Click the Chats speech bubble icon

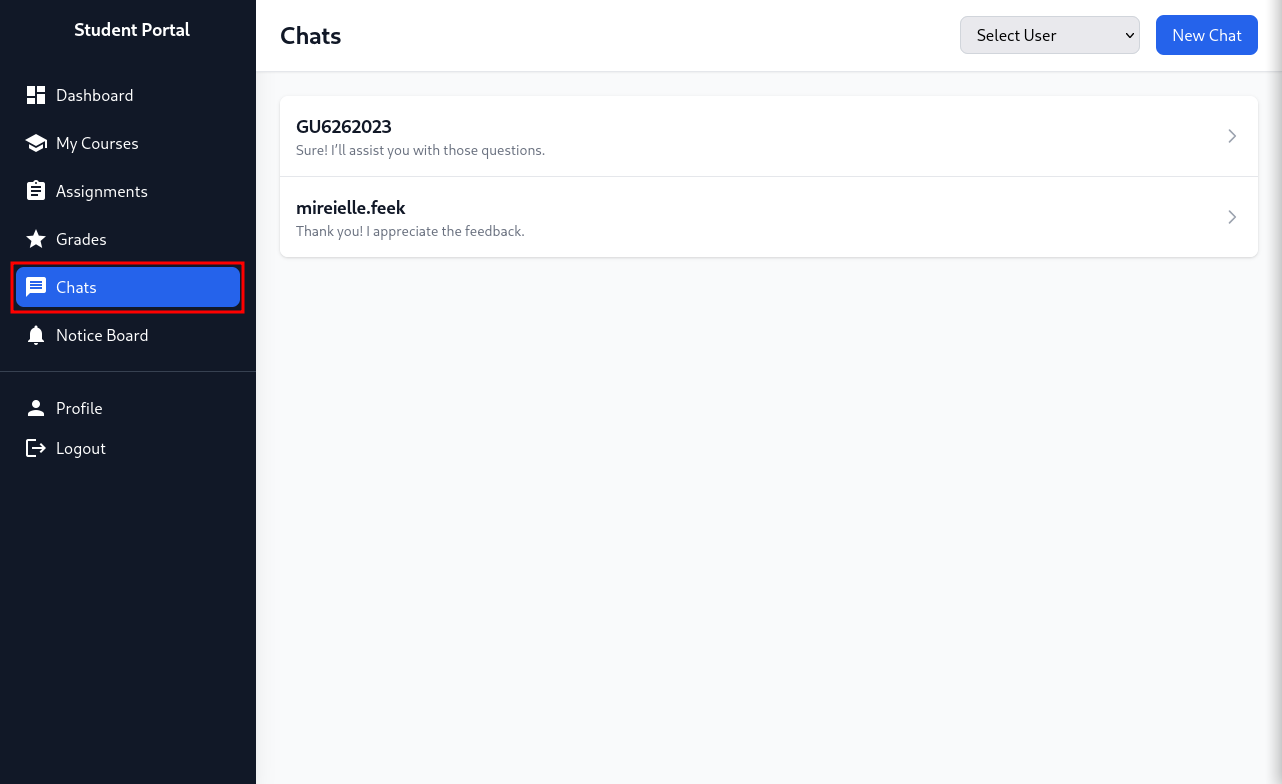pyautogui.click(x=36, y=287)
